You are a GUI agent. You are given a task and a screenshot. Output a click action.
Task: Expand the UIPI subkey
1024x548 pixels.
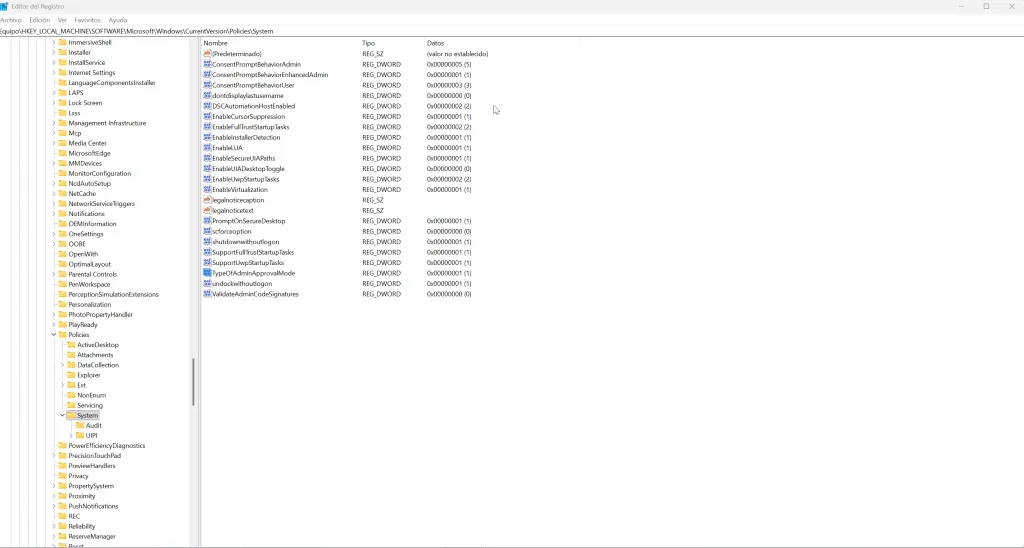click(71, 436)
